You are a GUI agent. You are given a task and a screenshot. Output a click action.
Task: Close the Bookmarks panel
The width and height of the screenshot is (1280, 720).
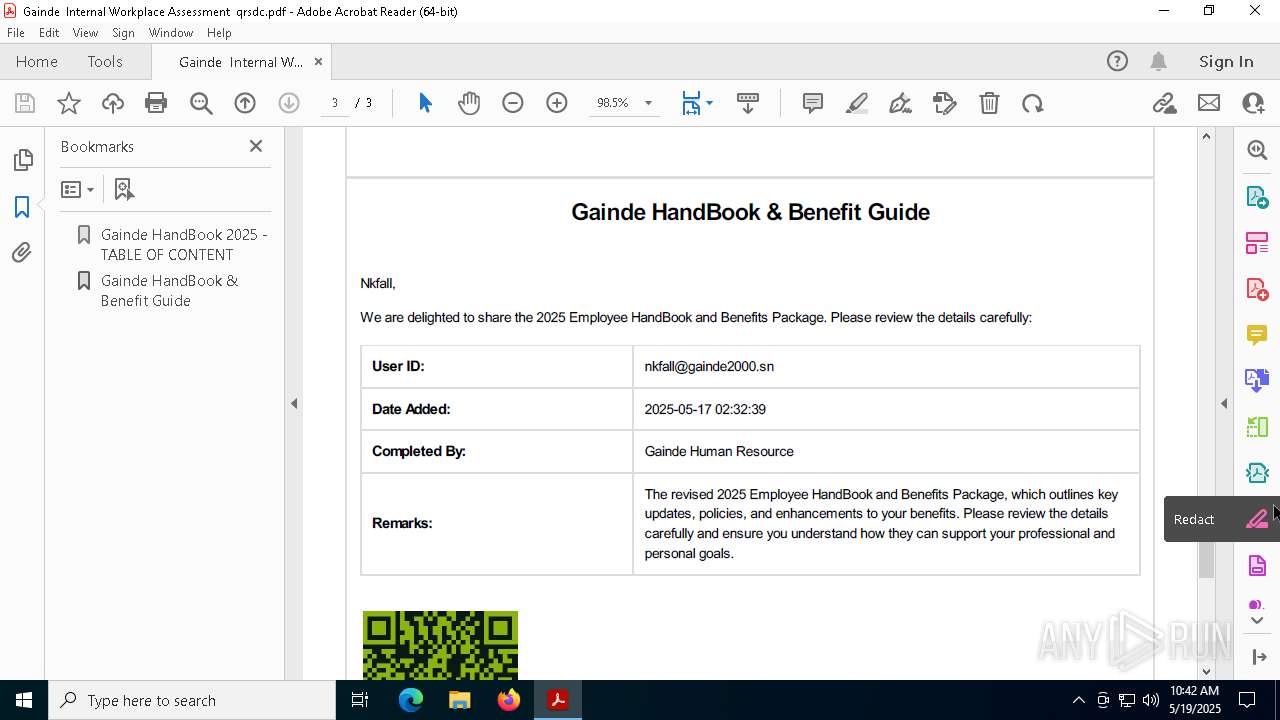(256, 146)
